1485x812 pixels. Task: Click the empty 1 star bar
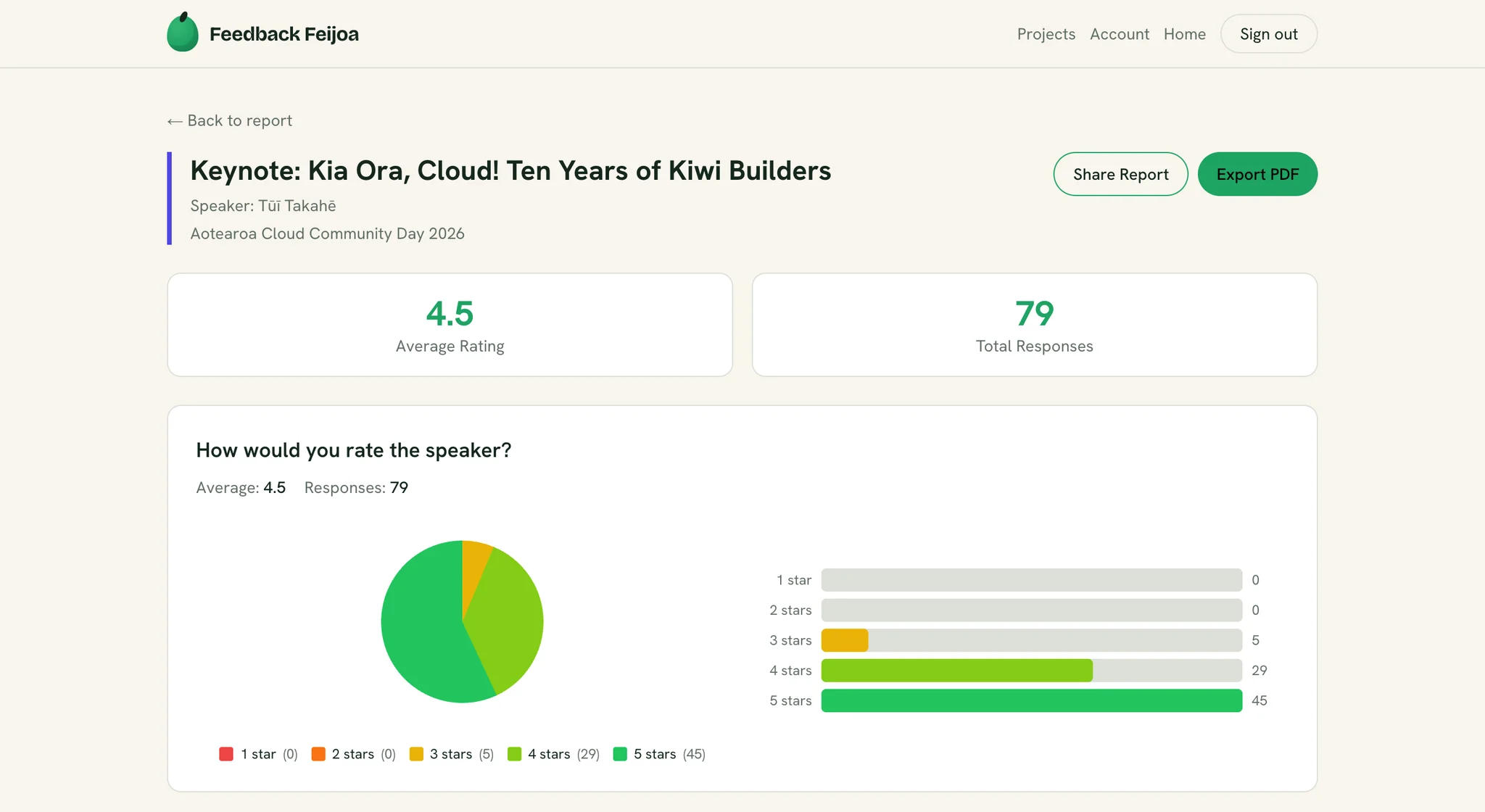pos(1031,580)
